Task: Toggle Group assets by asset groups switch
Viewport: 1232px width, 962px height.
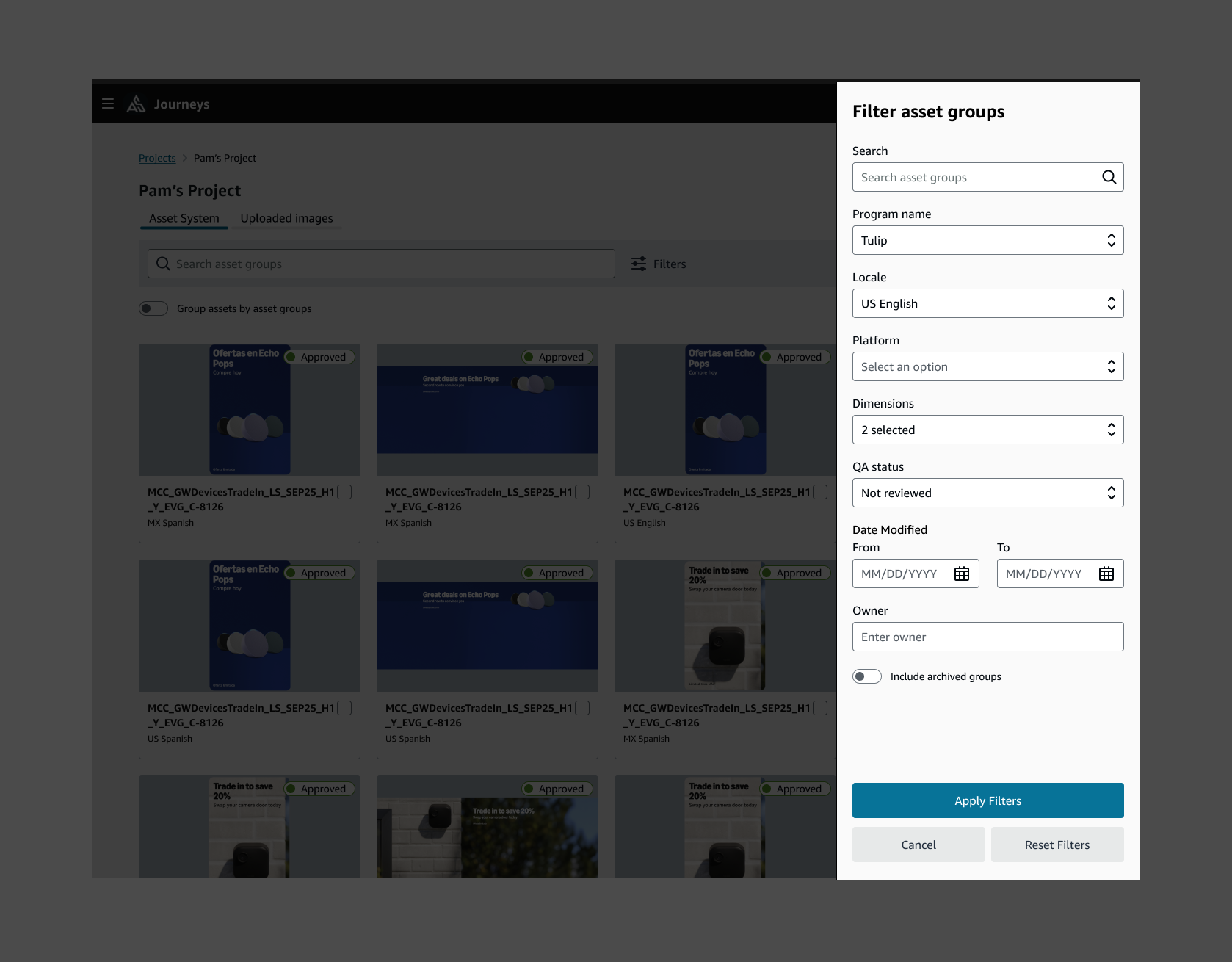Action: click(153, 308)
